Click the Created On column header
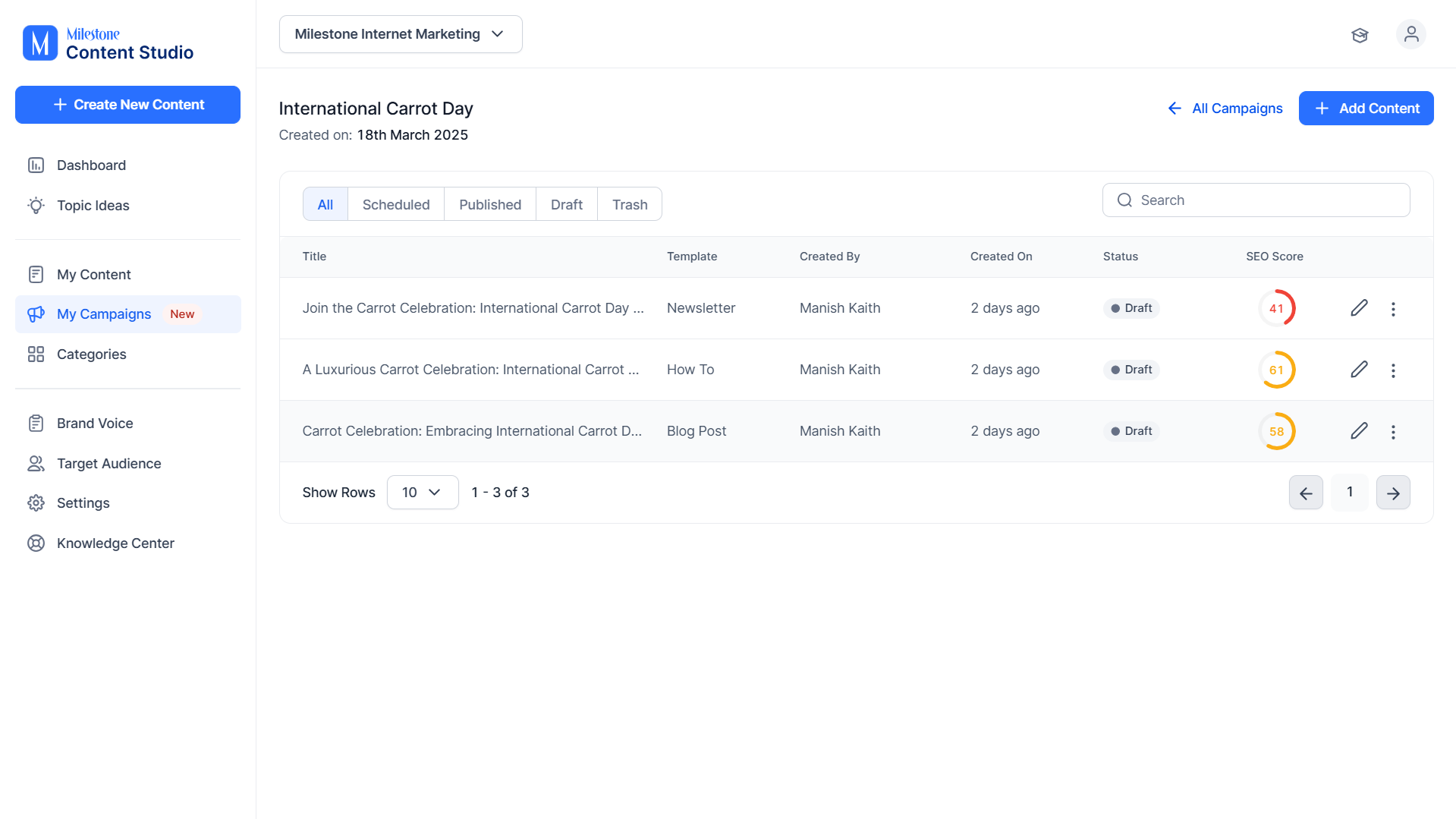 [x=1001, y=257]
